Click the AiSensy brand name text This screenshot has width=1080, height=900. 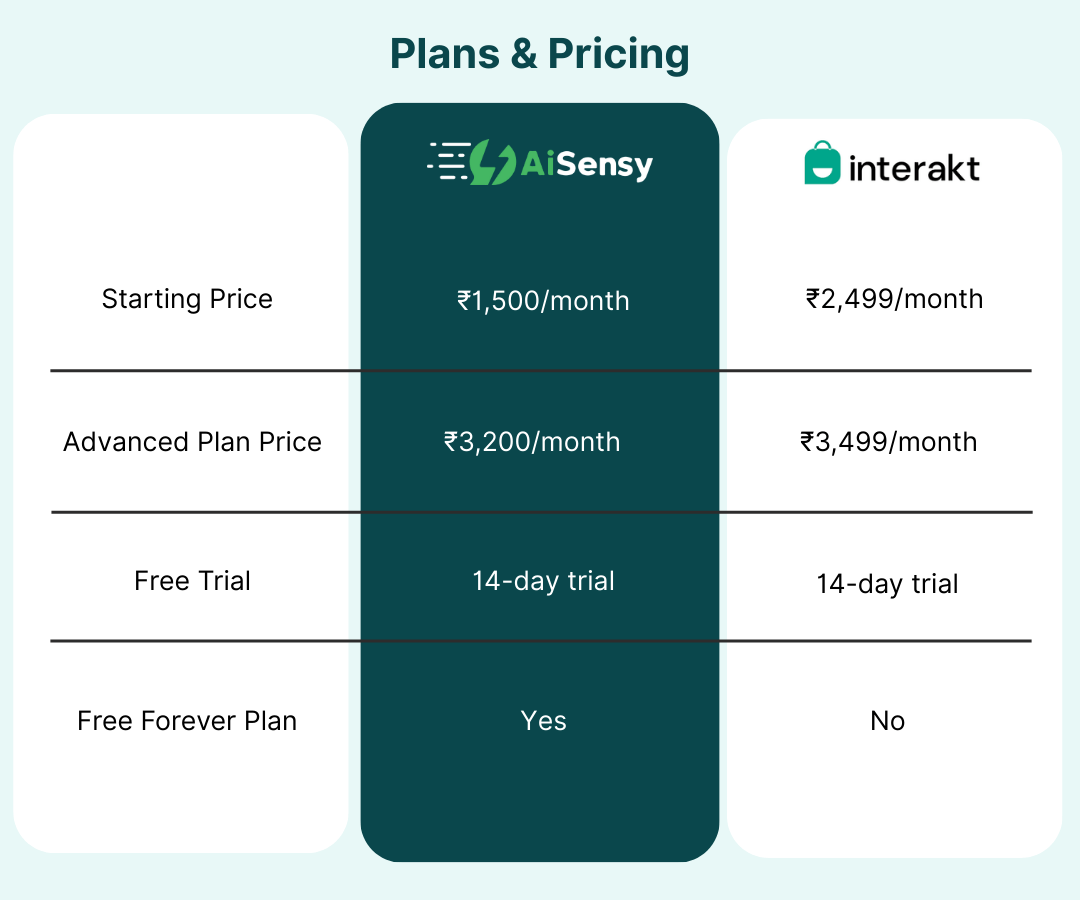click(x=586, y=163)
